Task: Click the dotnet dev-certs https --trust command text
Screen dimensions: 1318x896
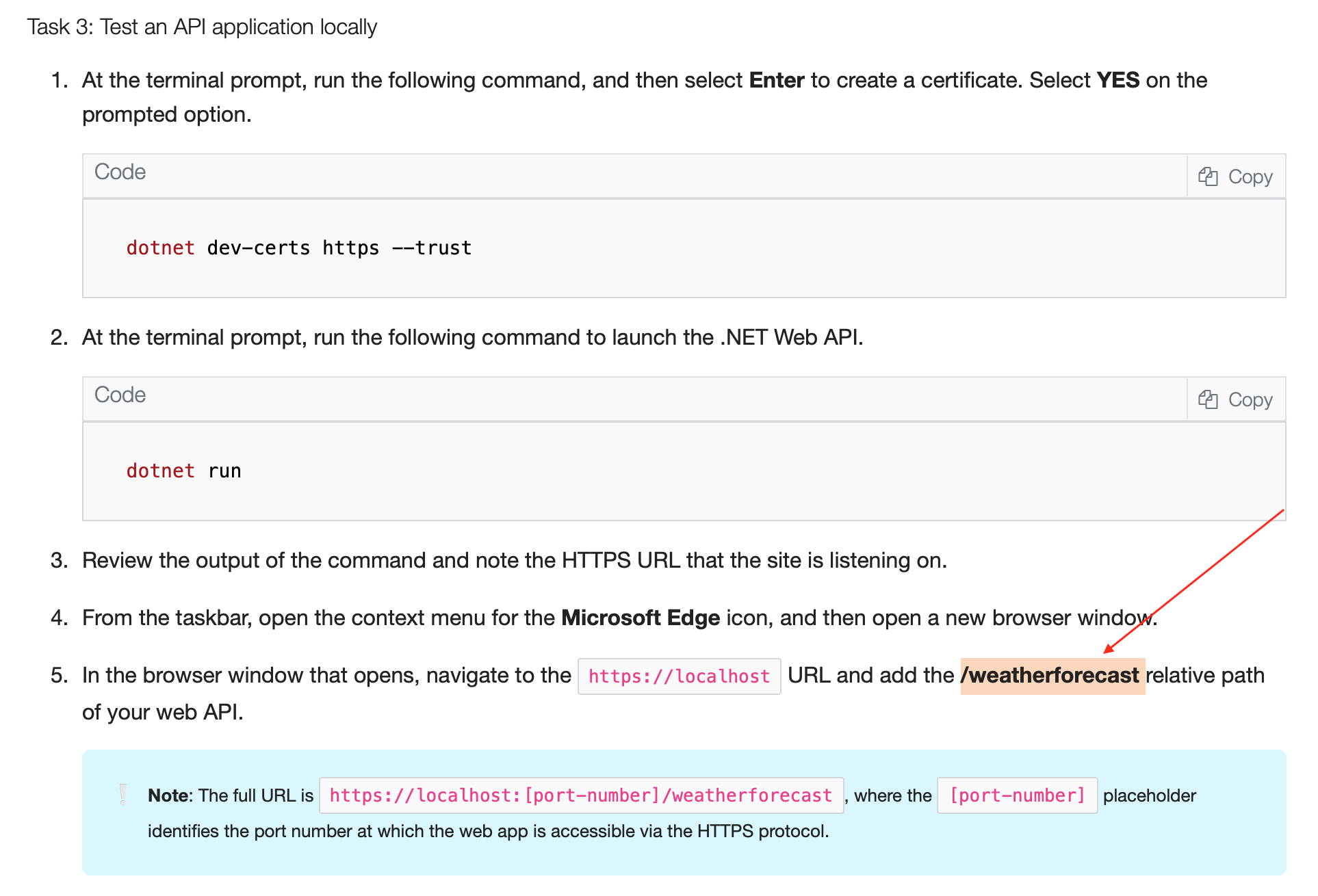Action: tap(299, 248)
